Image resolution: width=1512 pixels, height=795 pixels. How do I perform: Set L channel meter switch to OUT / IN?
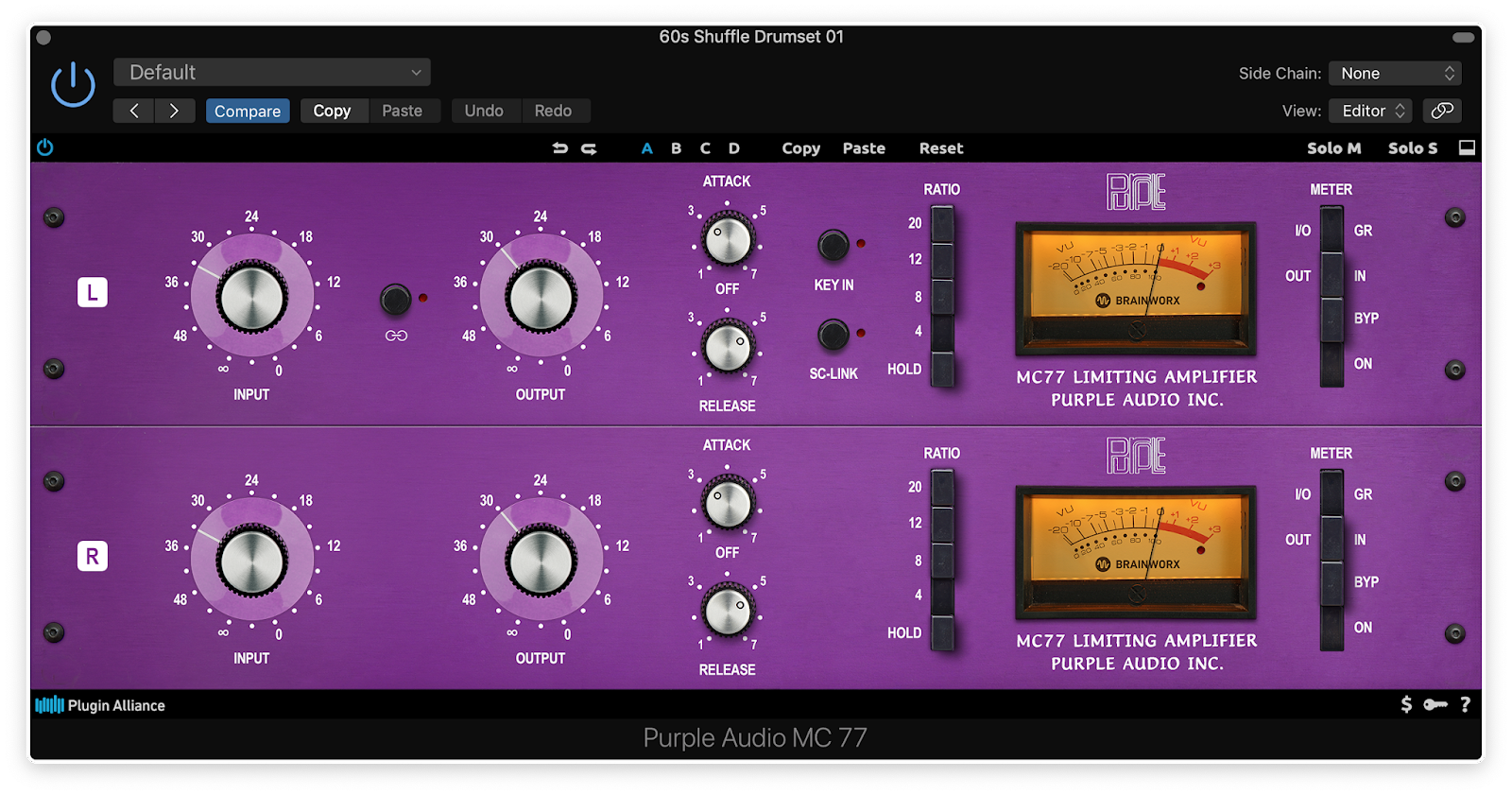[x=1332, y=275]
